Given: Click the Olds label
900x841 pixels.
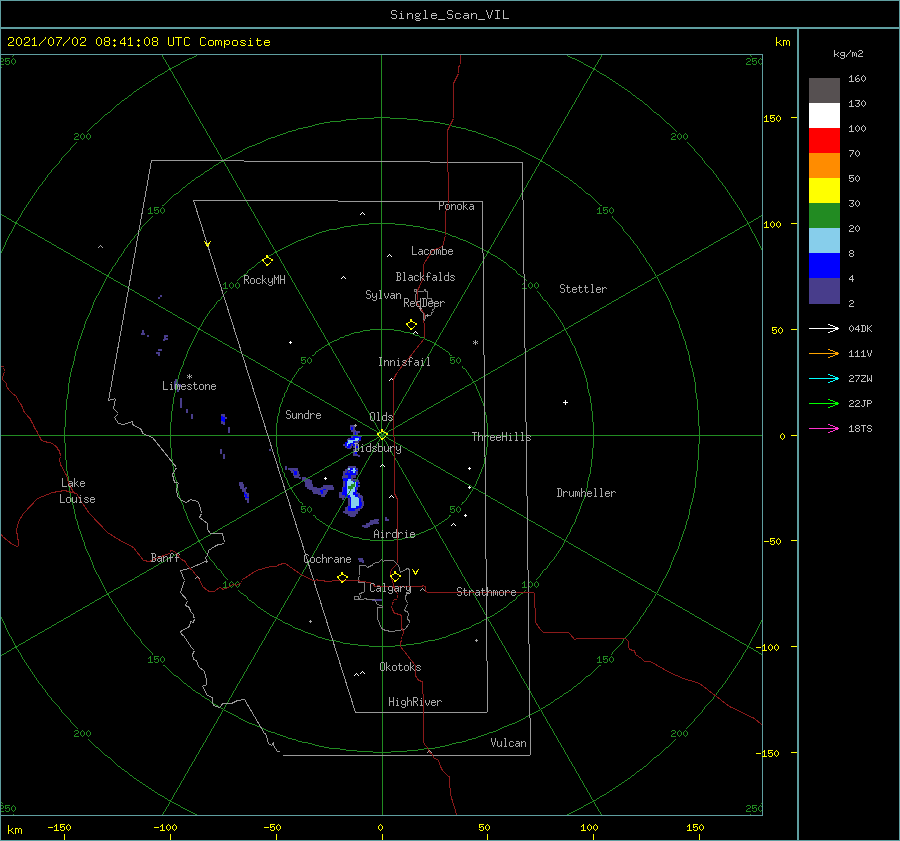Looking at the screenshot, I should pyautogui.click(x=381, y=417).
